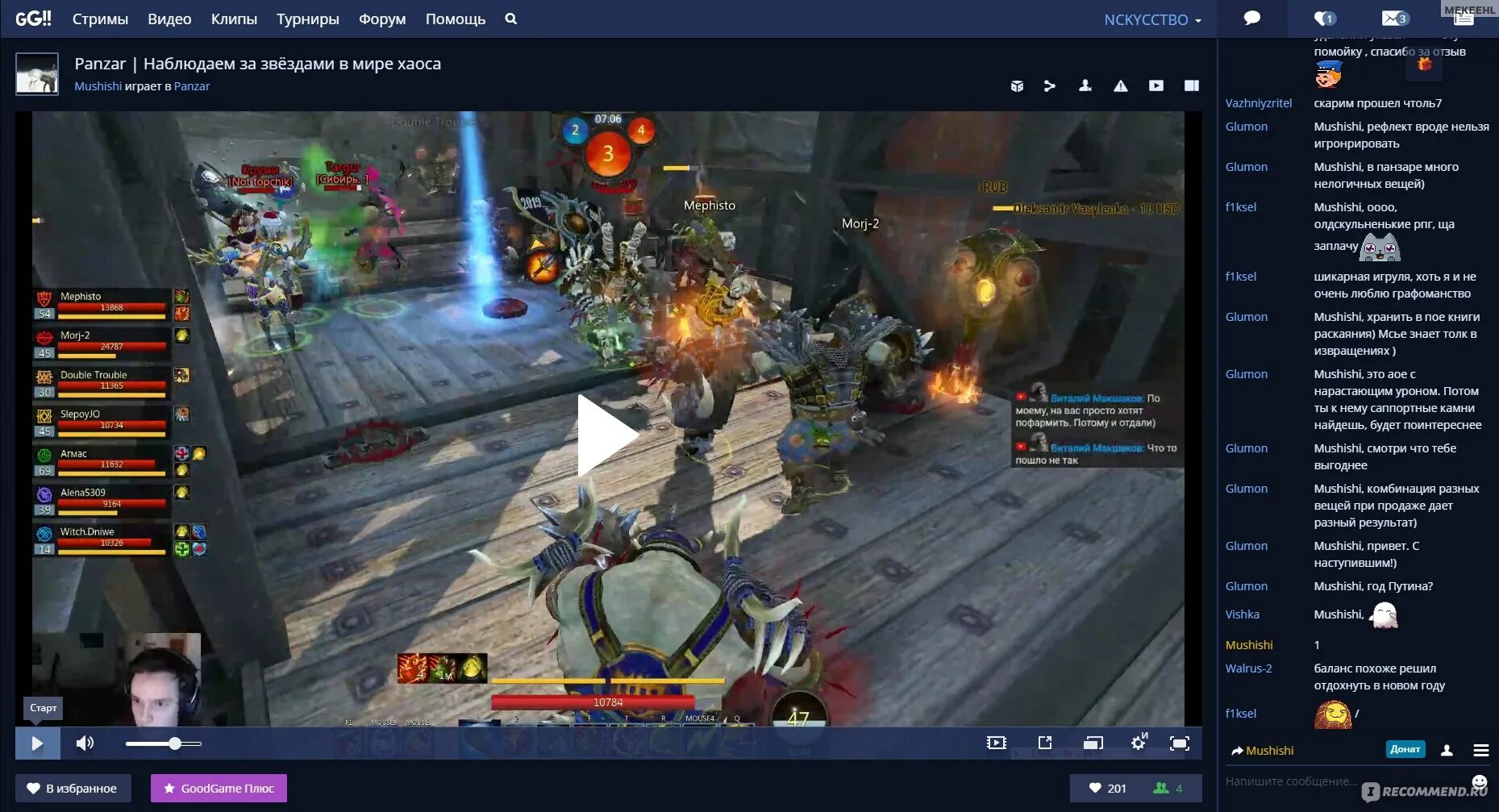Click the streamer avatar thumbnail

[37, 74]
